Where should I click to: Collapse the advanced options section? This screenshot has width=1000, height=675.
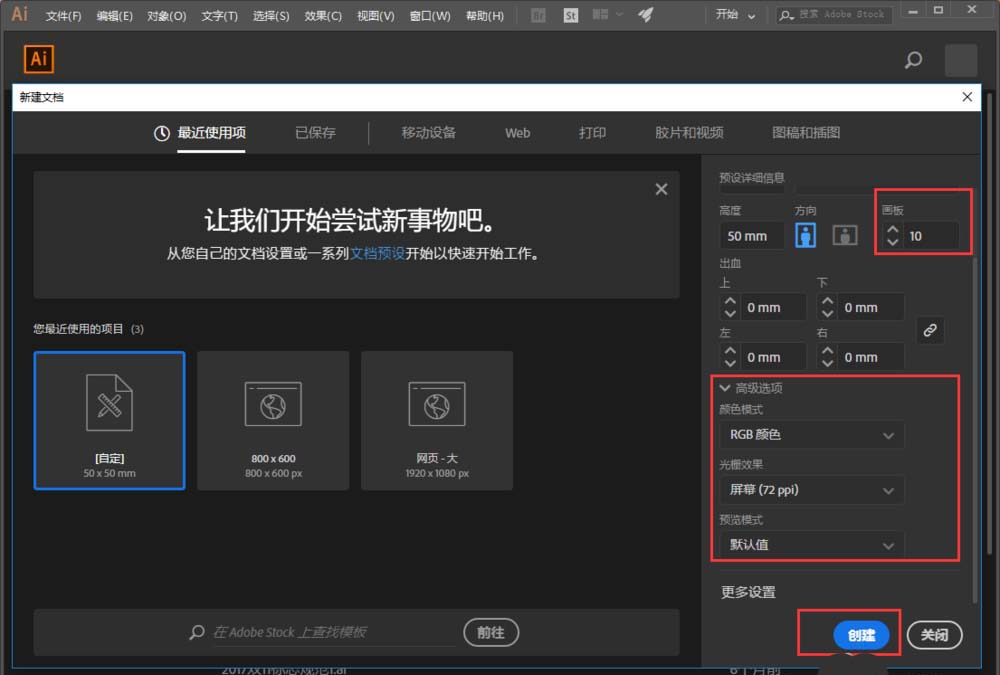tap(725, 388)
